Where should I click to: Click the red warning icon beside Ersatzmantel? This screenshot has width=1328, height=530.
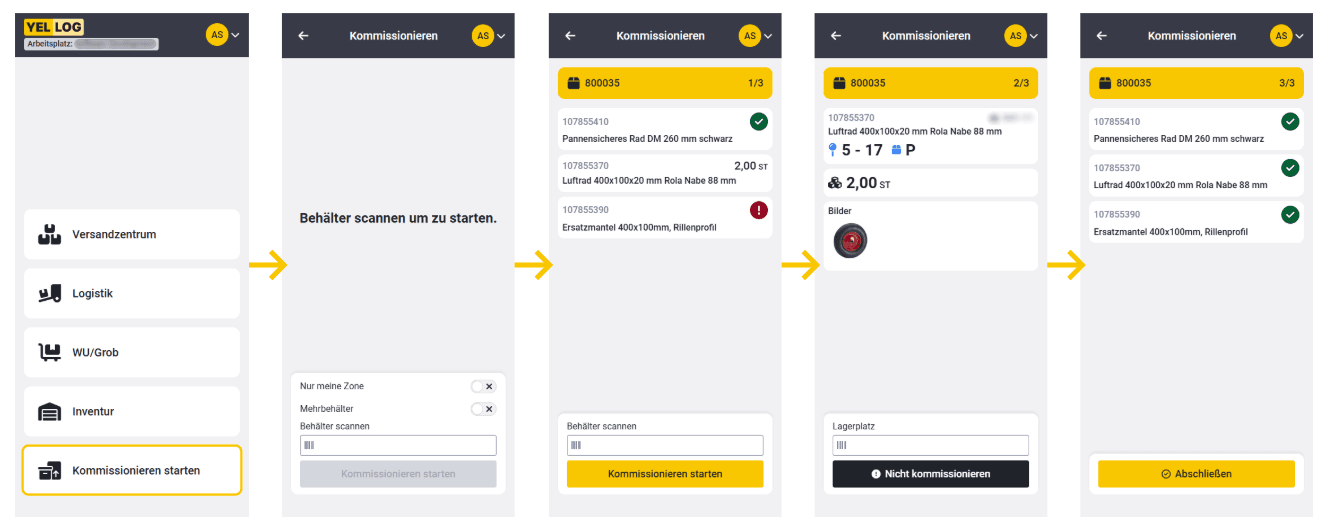pyautogui.click(x=759, y=210)
